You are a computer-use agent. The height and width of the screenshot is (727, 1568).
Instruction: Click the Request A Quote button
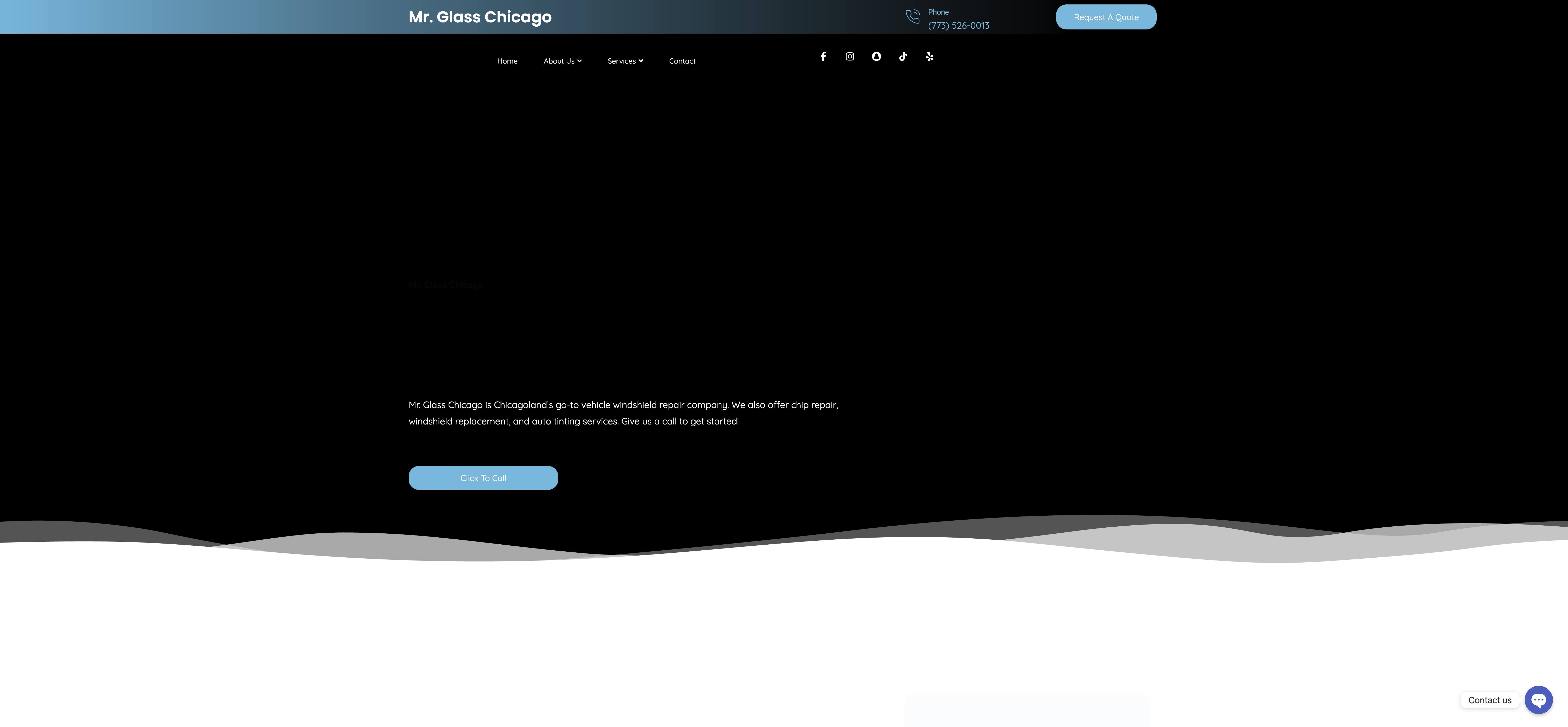pyautogui.click(x=1106, y=17)
